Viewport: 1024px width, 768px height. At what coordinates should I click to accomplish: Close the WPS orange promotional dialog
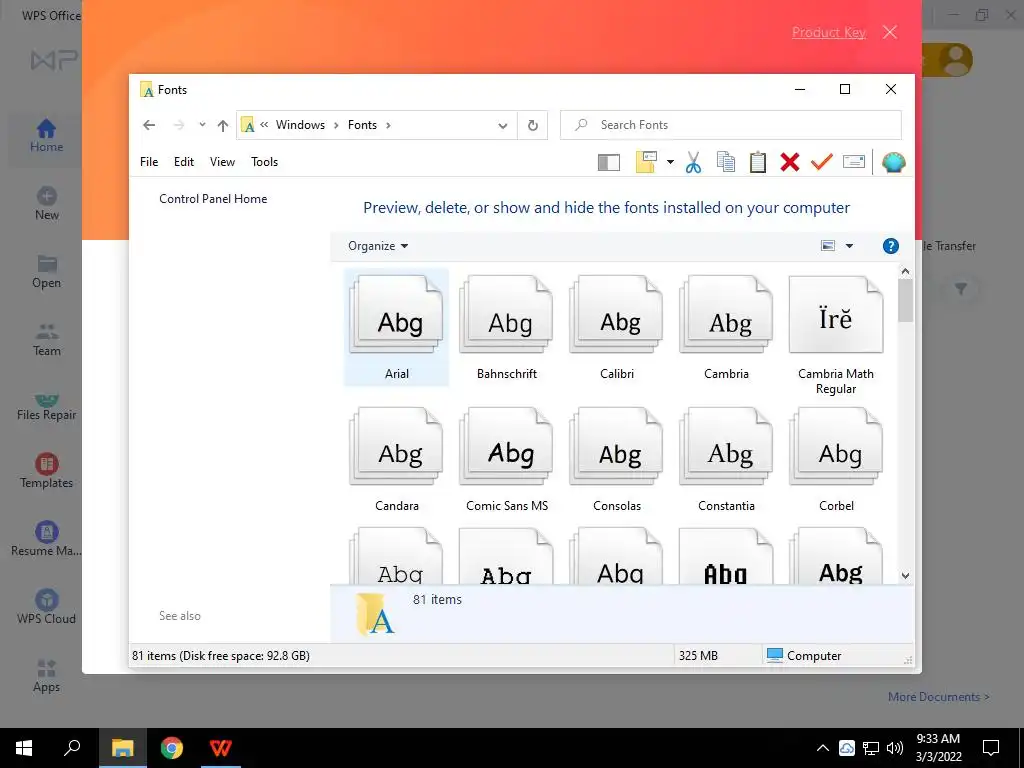(889, 32)
